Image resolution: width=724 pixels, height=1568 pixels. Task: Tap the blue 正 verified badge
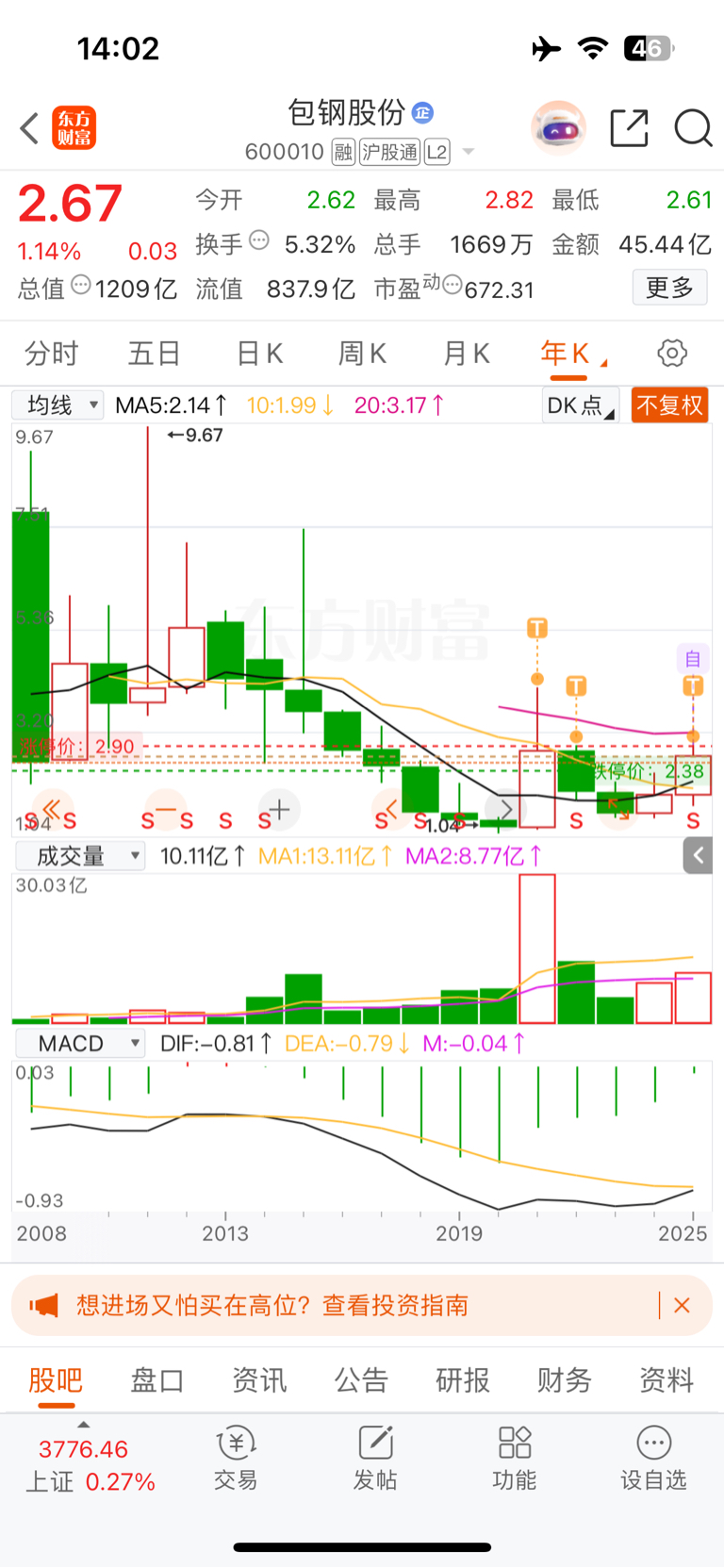[x=422, y=112]
